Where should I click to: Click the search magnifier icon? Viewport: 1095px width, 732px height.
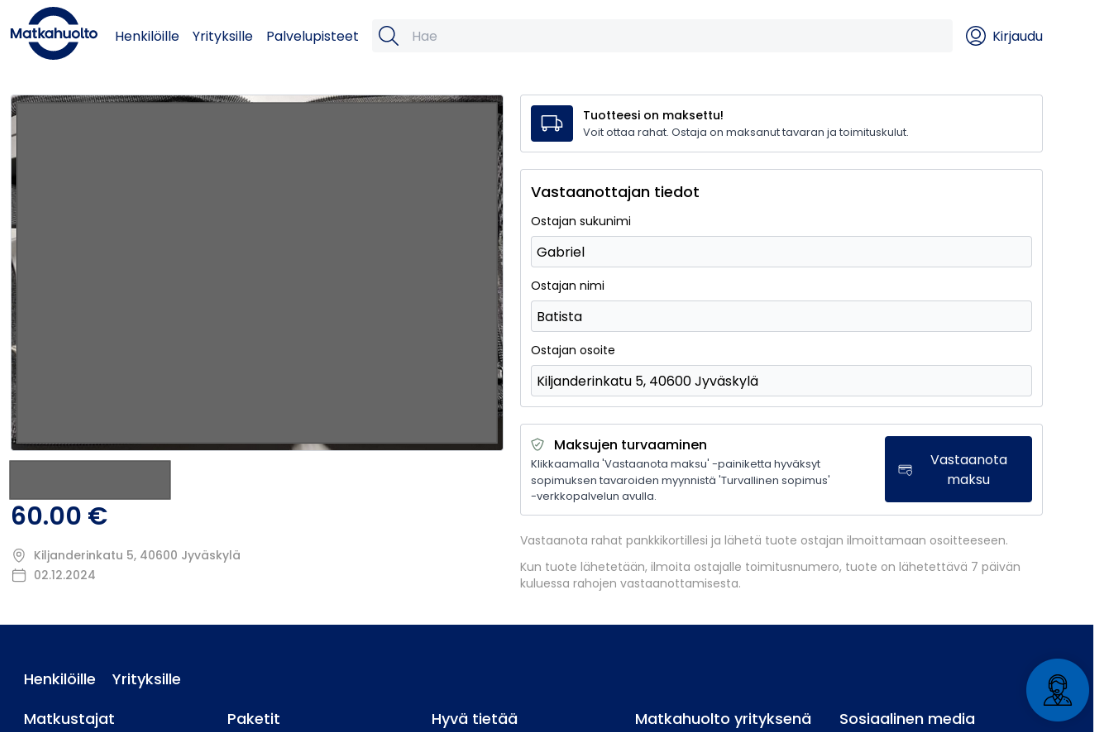click(x=388, y=36)
